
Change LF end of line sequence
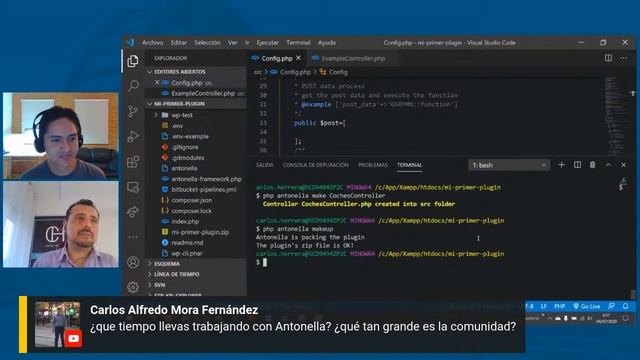click(544, 306)
